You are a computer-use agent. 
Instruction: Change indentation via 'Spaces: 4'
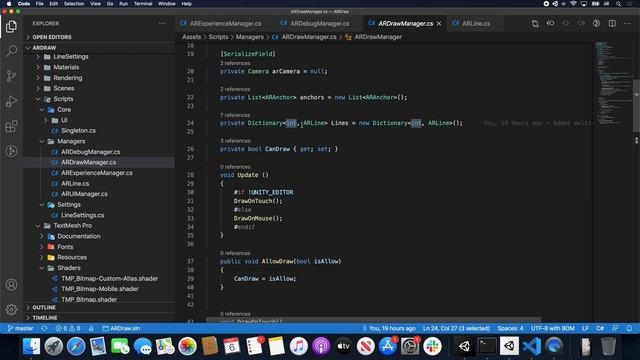[510, 328]
